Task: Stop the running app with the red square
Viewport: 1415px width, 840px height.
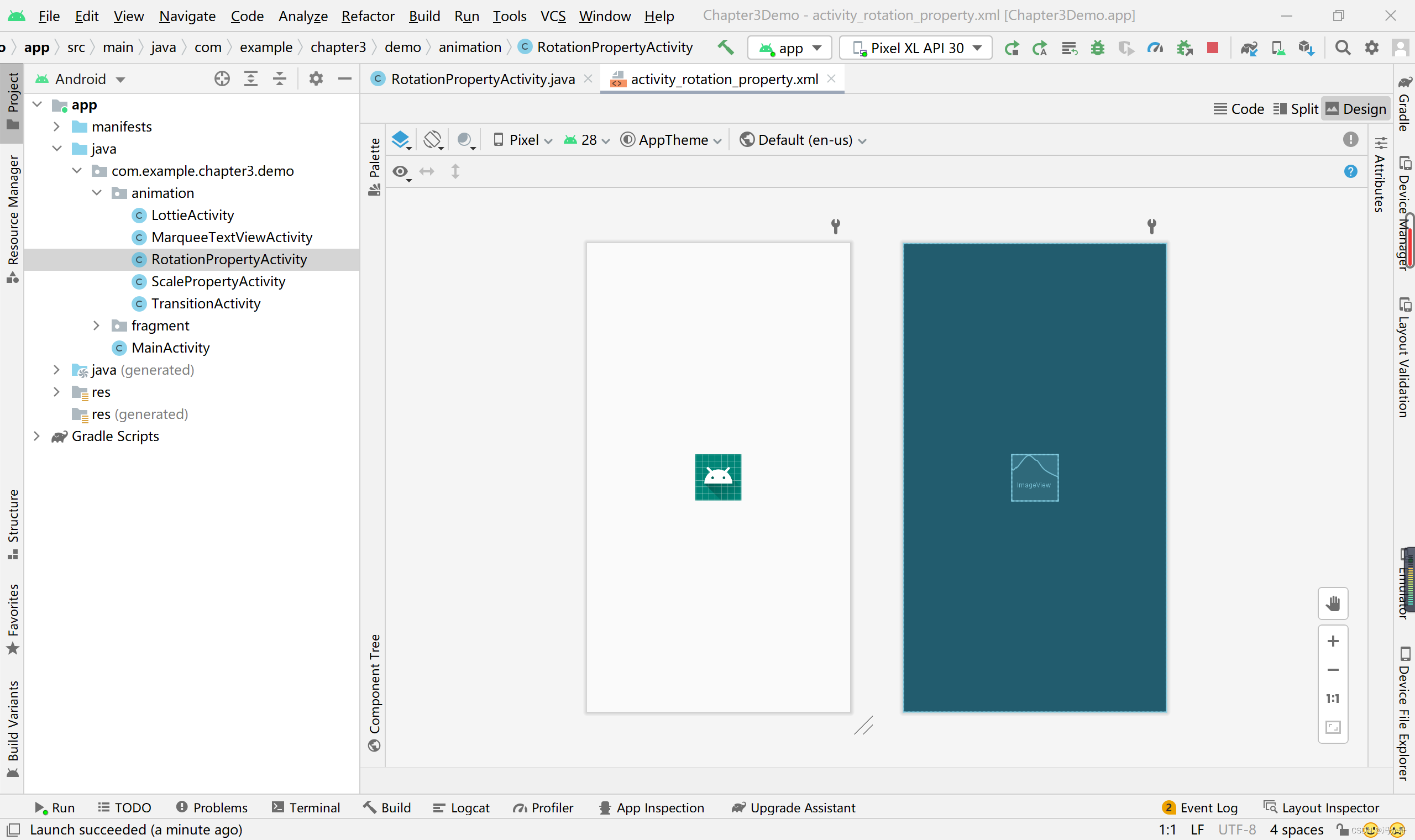Action: coord(1212,48)
